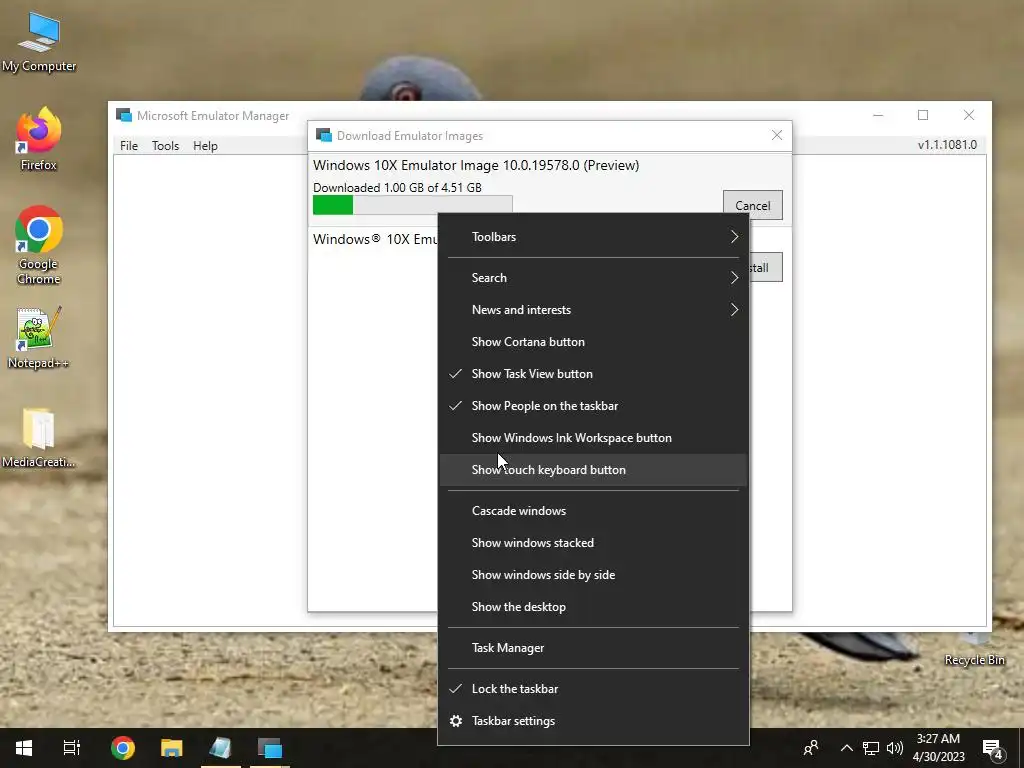Select second Windows 10X Emu list entry
The height and width of the screenshot is (768, 1024).
click(x=375, y=239)
